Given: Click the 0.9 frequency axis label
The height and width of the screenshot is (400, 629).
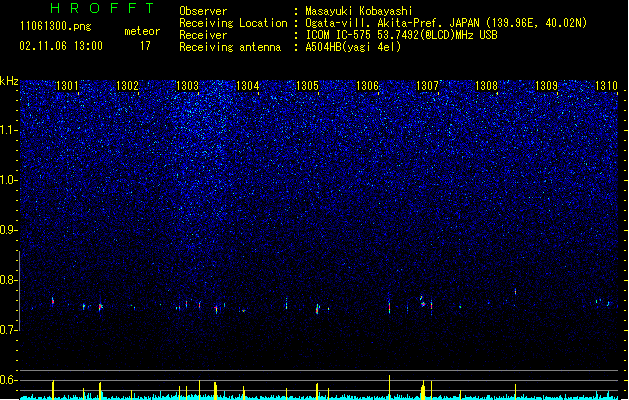Looking at the screenshot, I should [8, 230].
